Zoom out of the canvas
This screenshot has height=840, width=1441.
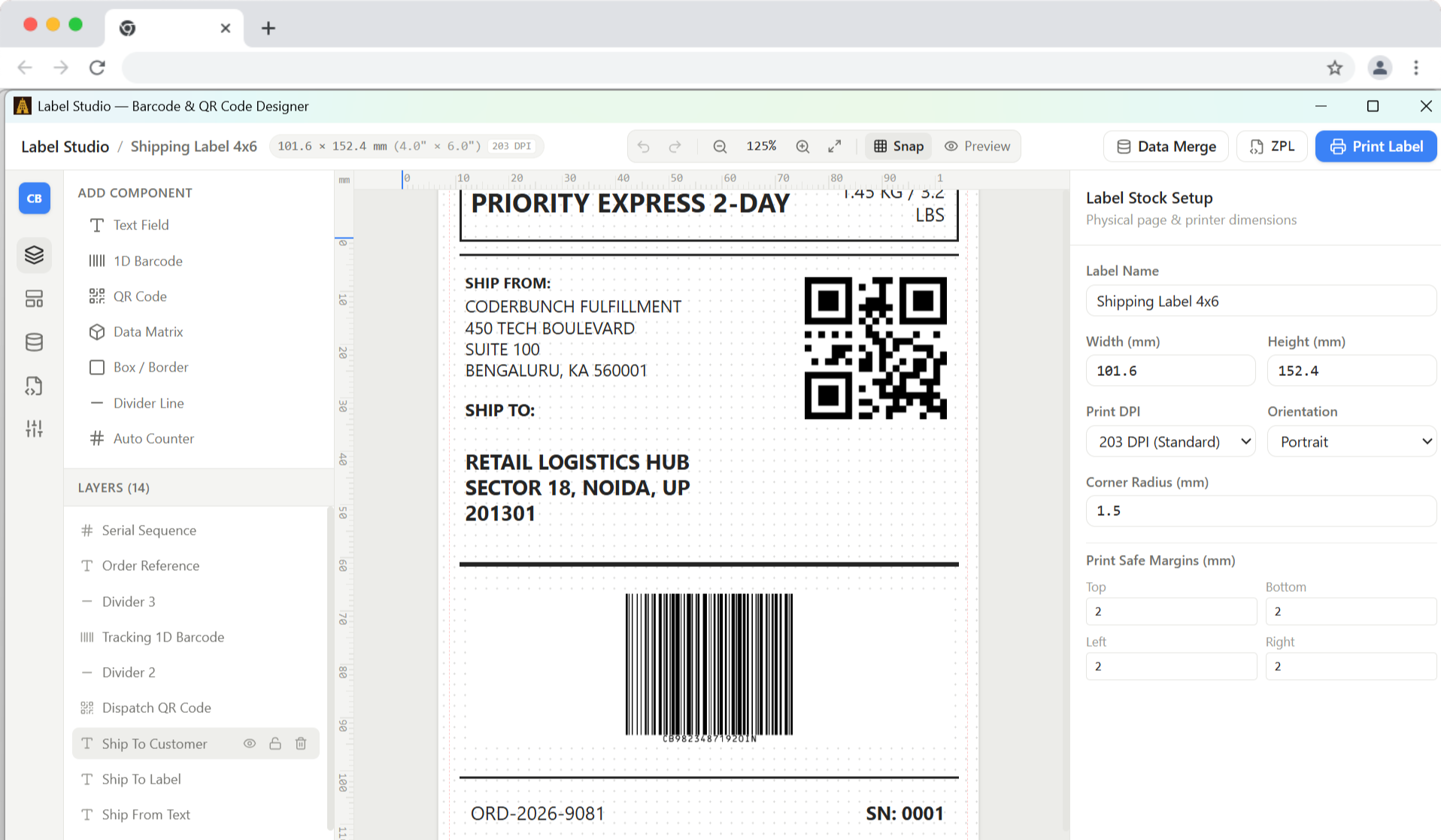pos(720,147)
